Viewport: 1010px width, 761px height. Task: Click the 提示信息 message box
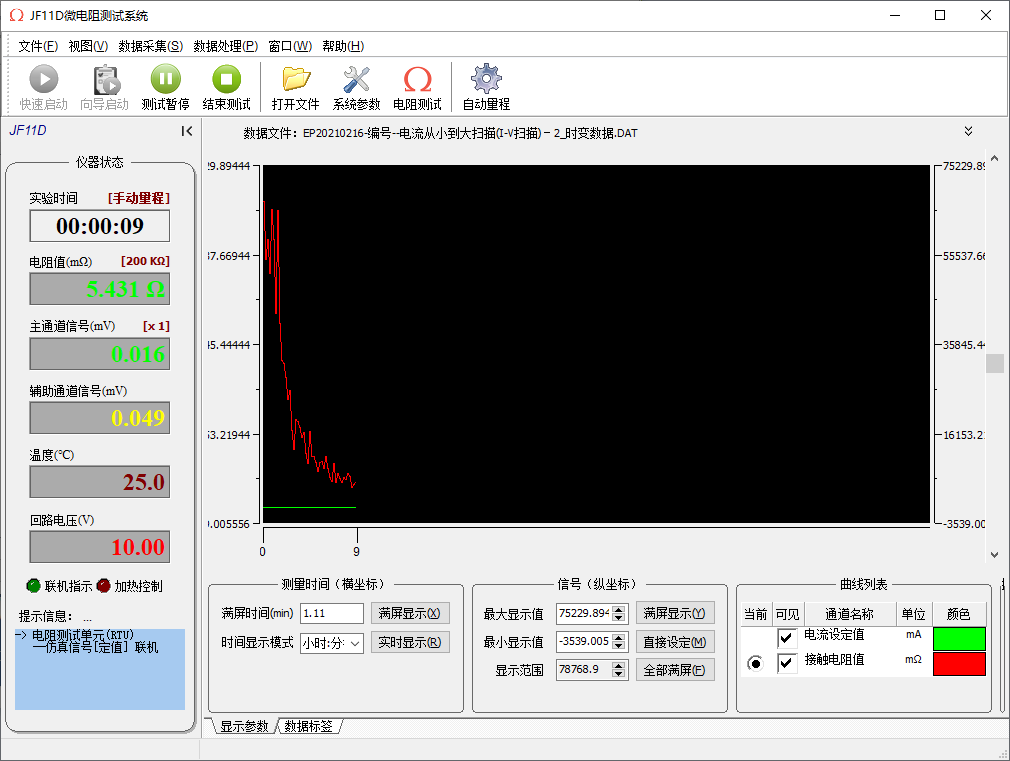(100, 669)
